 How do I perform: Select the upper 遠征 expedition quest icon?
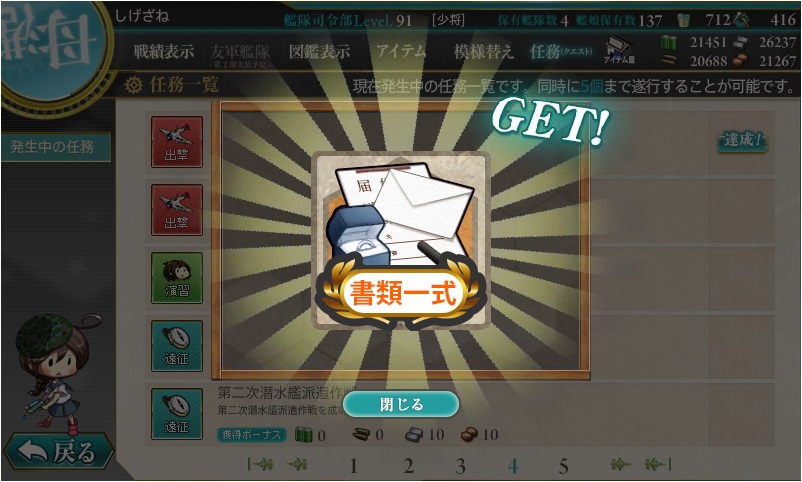pyautogui.click(x=176, y=346)
